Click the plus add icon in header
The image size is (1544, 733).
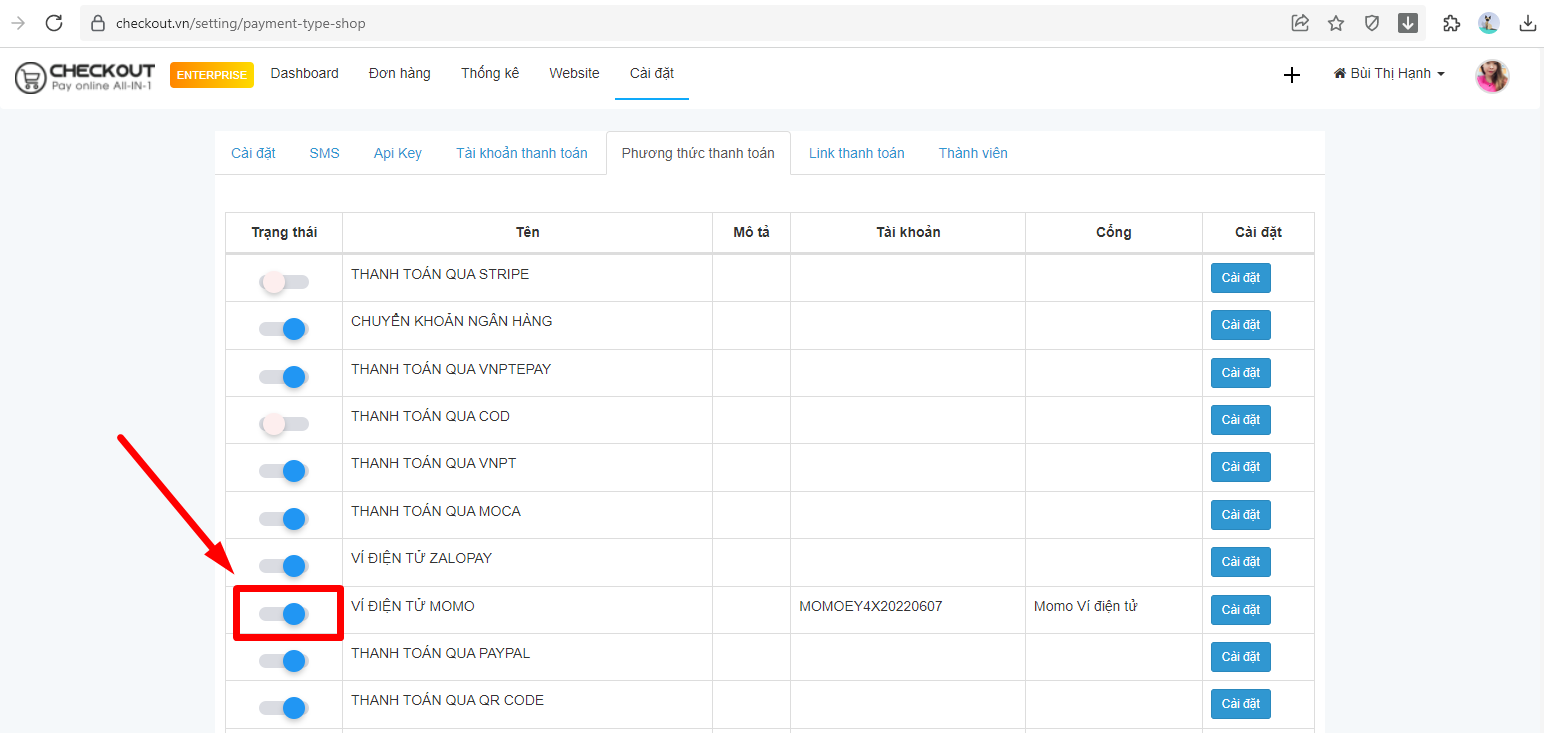click(1292, 75)
